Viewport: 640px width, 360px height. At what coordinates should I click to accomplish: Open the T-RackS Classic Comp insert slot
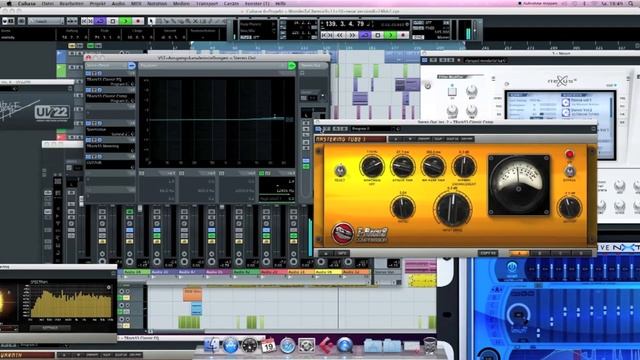(x=110, y=98)
